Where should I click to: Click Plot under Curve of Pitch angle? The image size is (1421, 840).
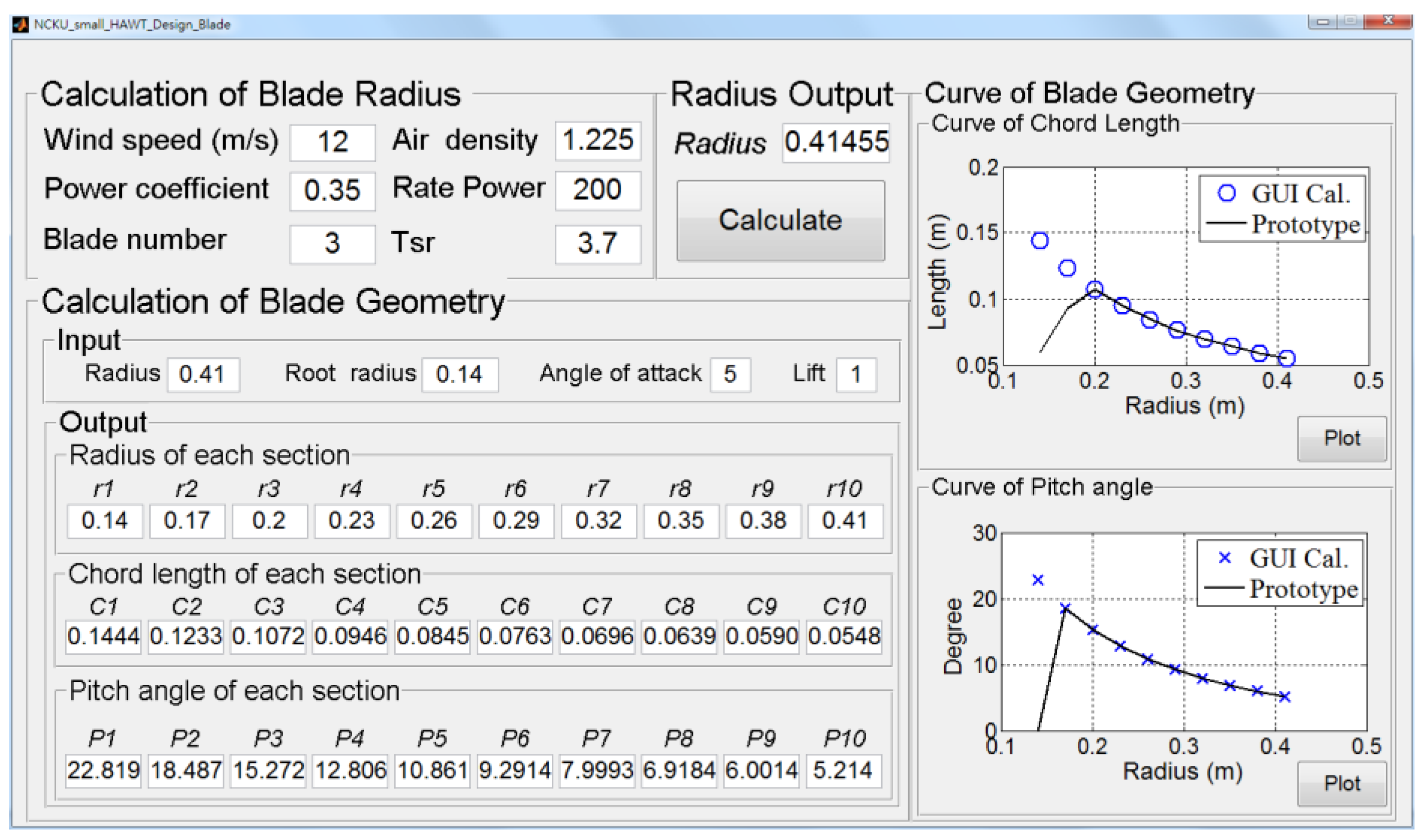coord(1341,784)
